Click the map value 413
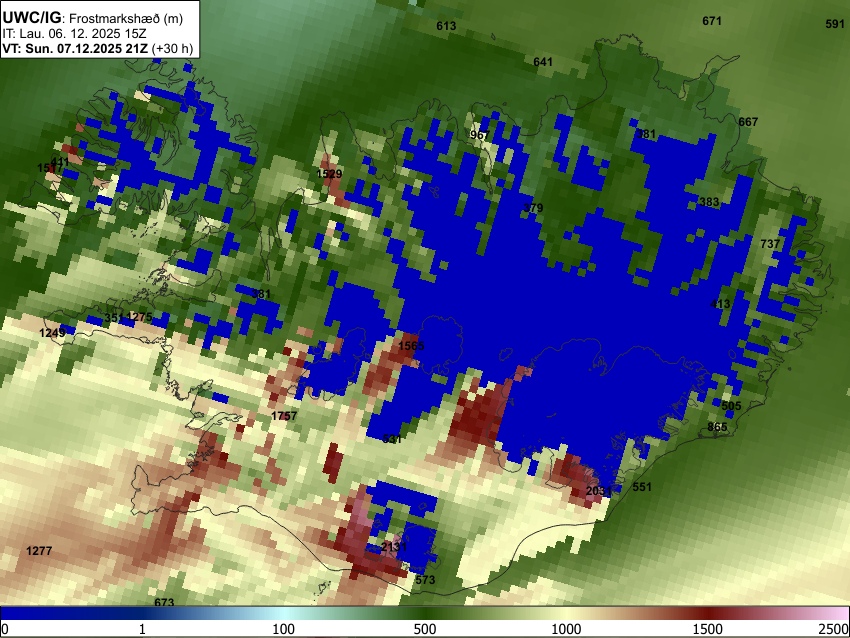The image size is (850, 638). click(720, 304)
